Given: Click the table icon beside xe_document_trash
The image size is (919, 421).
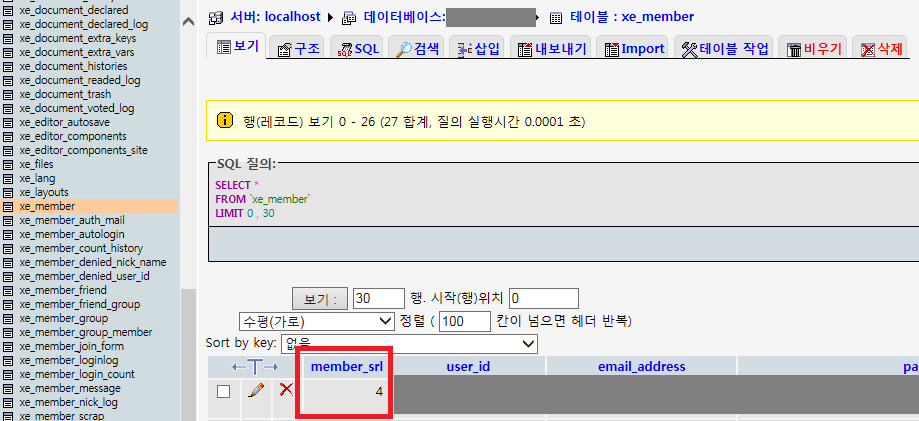Looking at the screenshot, I should click(9, 94).
